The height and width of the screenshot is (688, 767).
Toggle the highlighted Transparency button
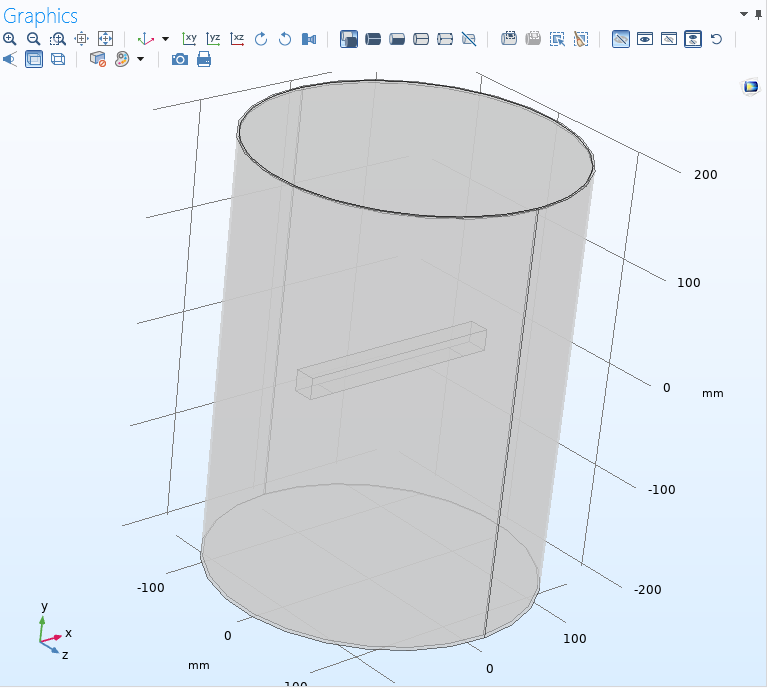click(x=34, y=59)
